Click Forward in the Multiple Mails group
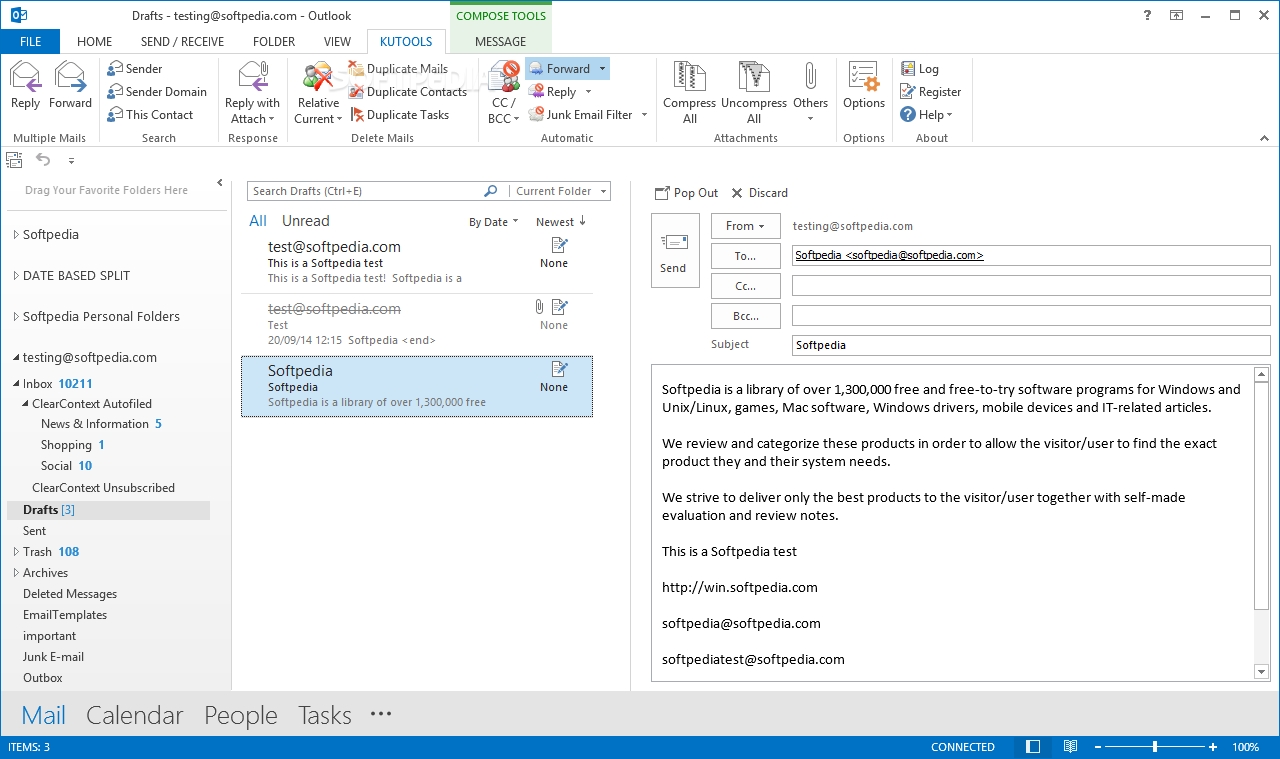 pos(70,86)
